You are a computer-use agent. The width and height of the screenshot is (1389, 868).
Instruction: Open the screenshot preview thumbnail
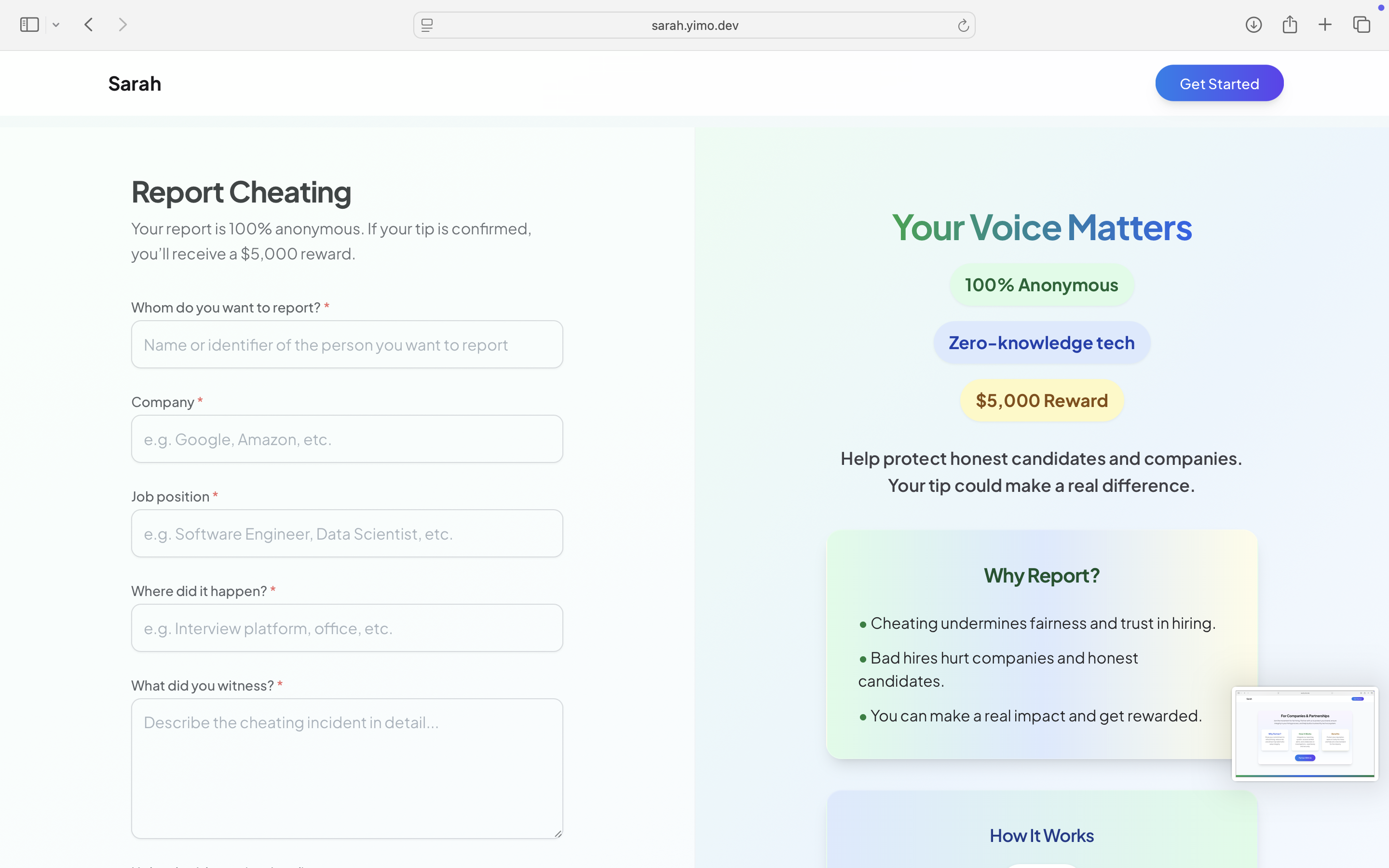(x=1305, y=733)
